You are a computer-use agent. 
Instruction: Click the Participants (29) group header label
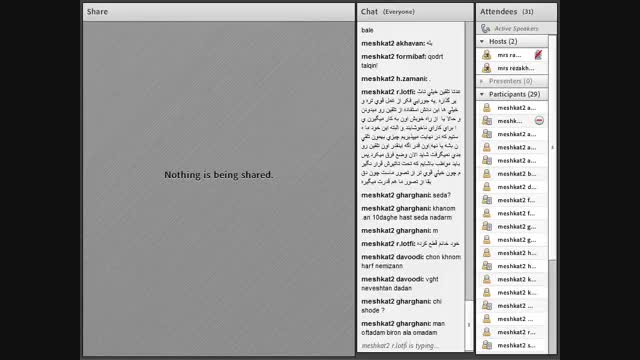pyautogui.click(x=515, y=94)
